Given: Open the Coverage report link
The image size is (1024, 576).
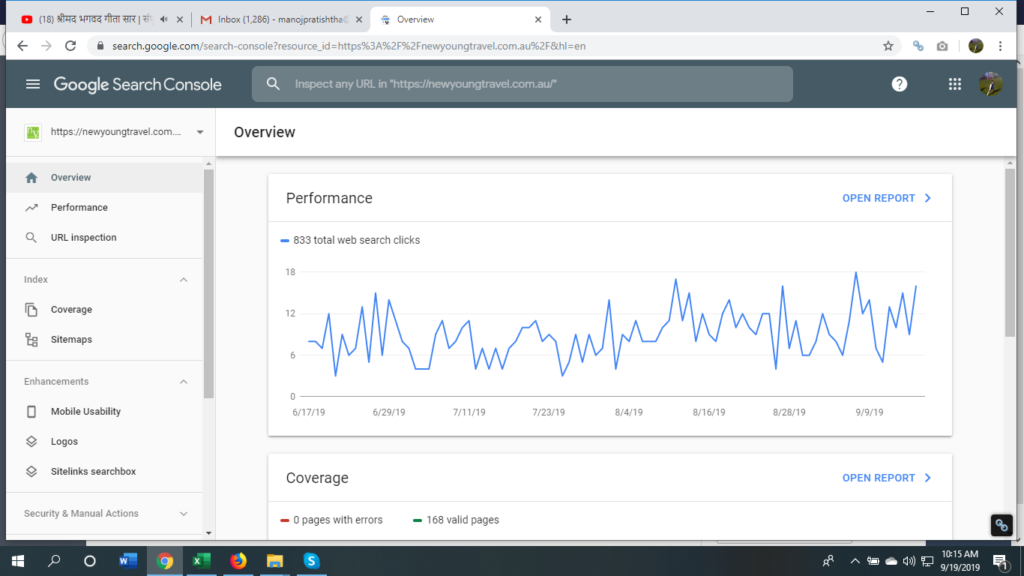Looking at the screenshot, I should 886,478.
